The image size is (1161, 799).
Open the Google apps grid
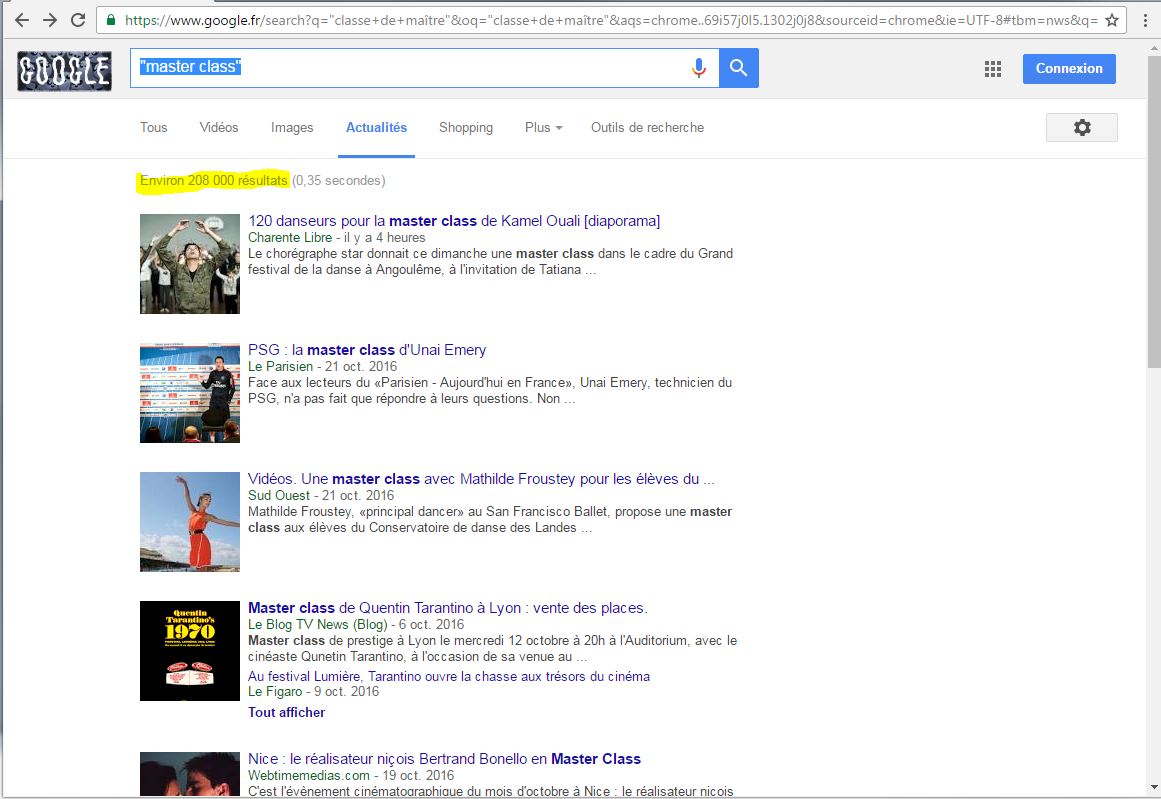[x=993, y=69]
